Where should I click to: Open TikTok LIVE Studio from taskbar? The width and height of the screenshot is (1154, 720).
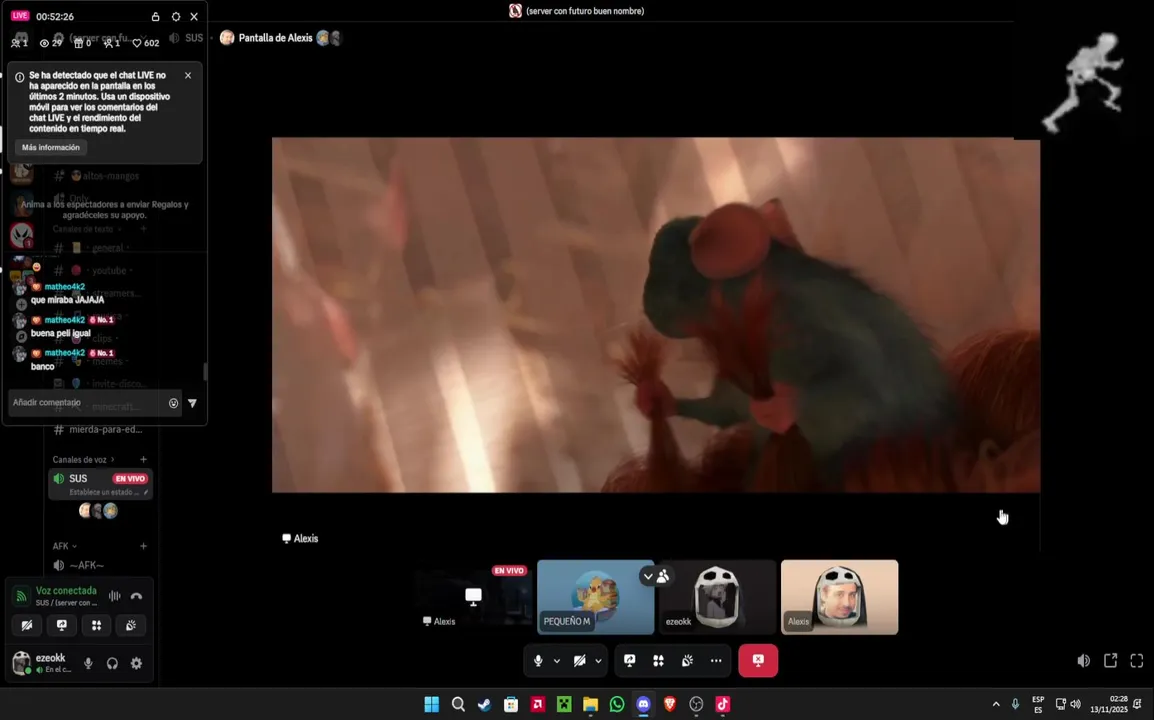point(723,705)
